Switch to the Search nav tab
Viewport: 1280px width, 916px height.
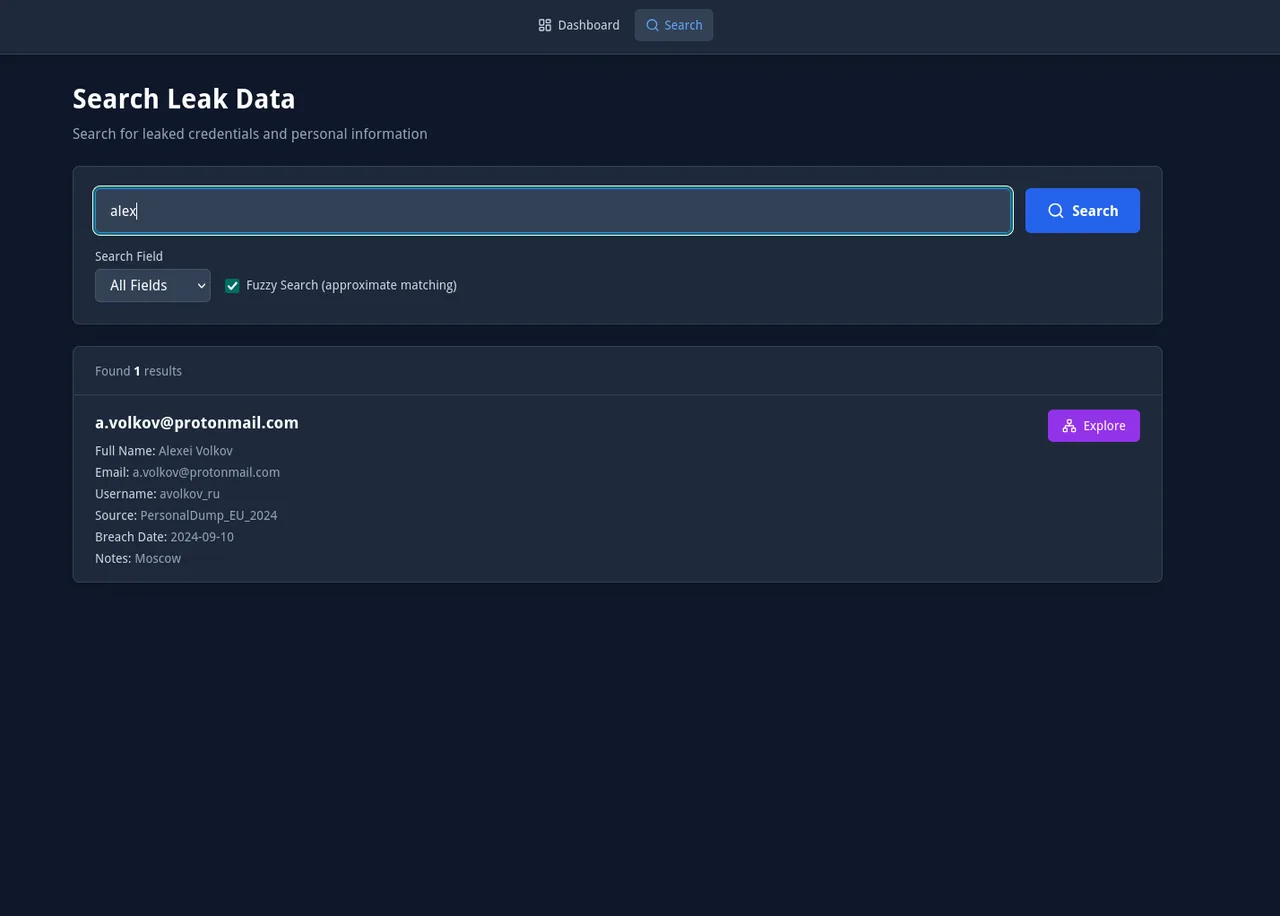[674, 25]
